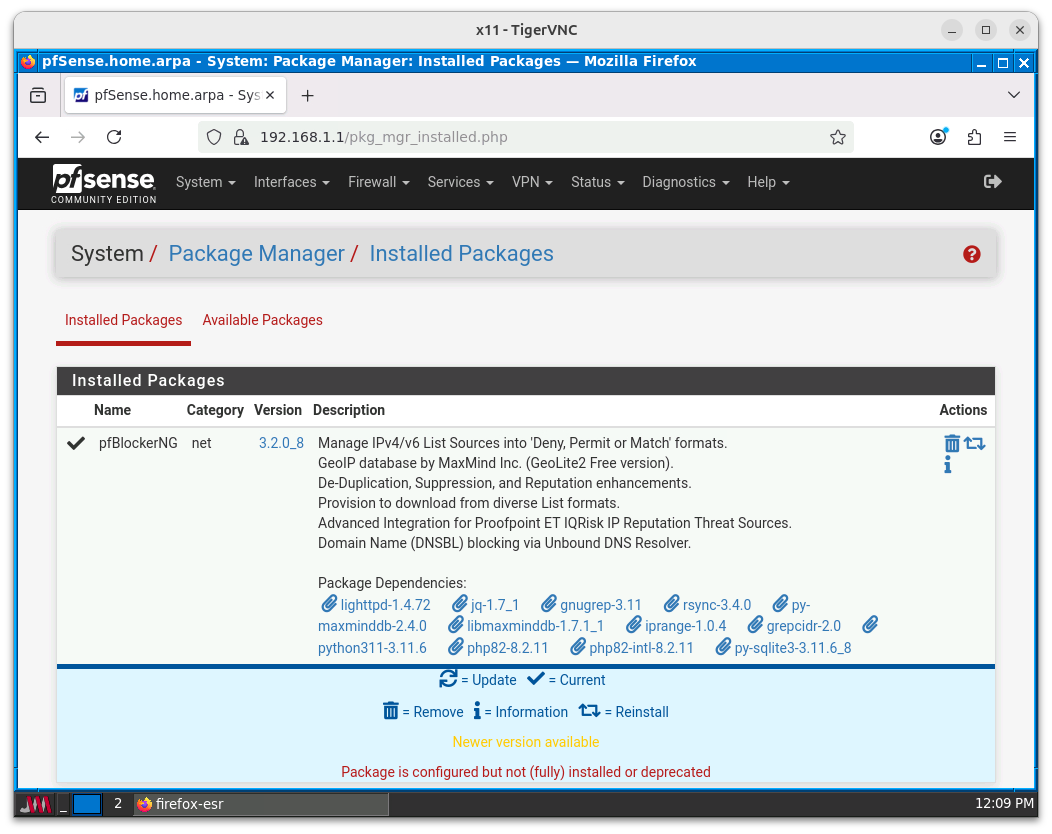1052x834 pixels.
Task: Open the grepcidr-2.0 dependency link
Action: click(794, 626)
